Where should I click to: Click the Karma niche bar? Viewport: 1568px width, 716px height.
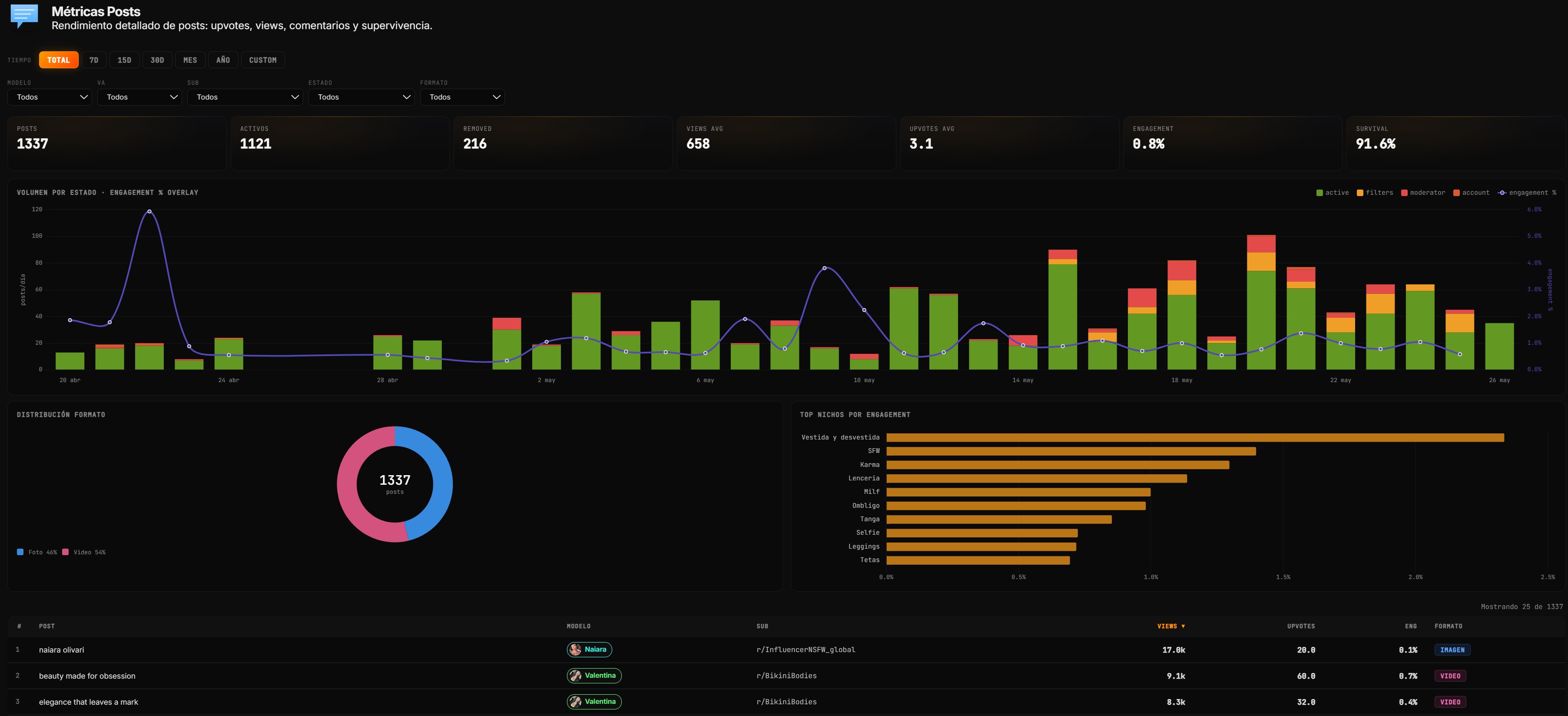click(x=1057, y=465)
